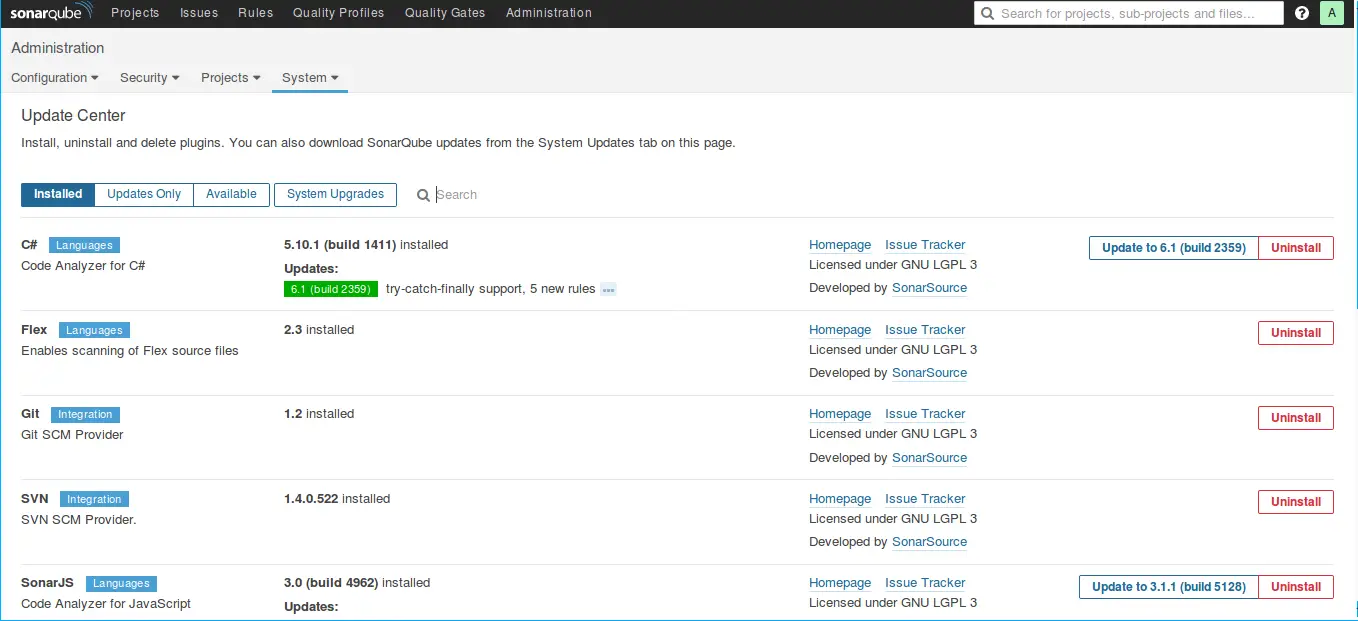Open Quality Gates page
This screenshot has width=1358, height=621.
[445, 13]
